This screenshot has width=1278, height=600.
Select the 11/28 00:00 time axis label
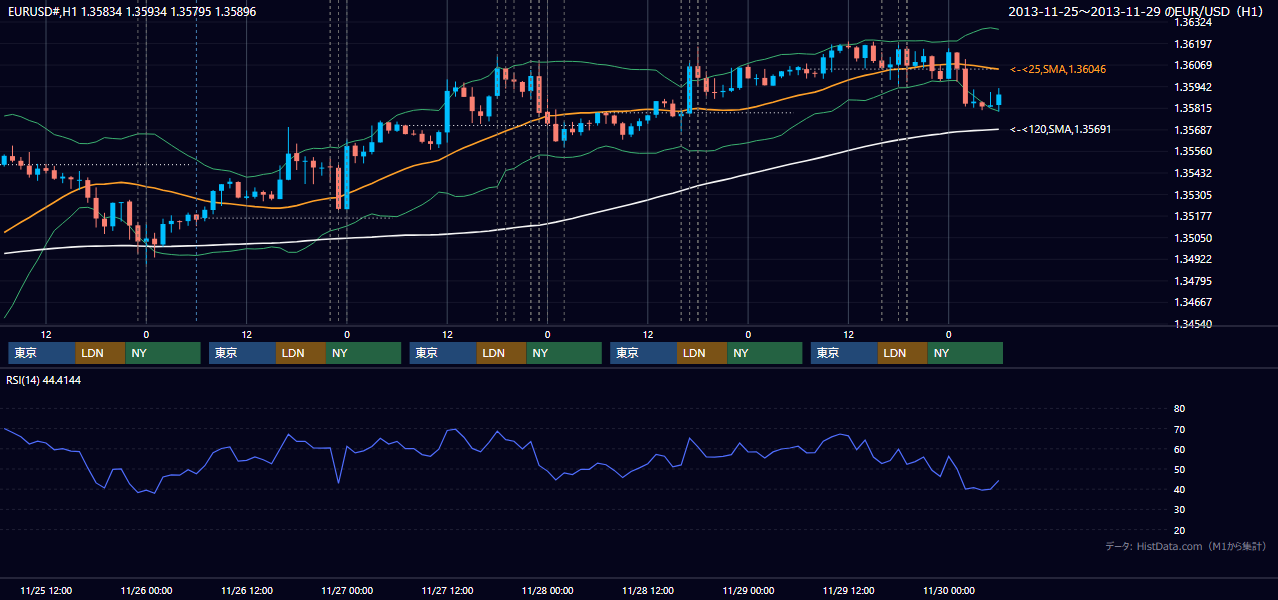pyautogui.click(x=548, y=590)
